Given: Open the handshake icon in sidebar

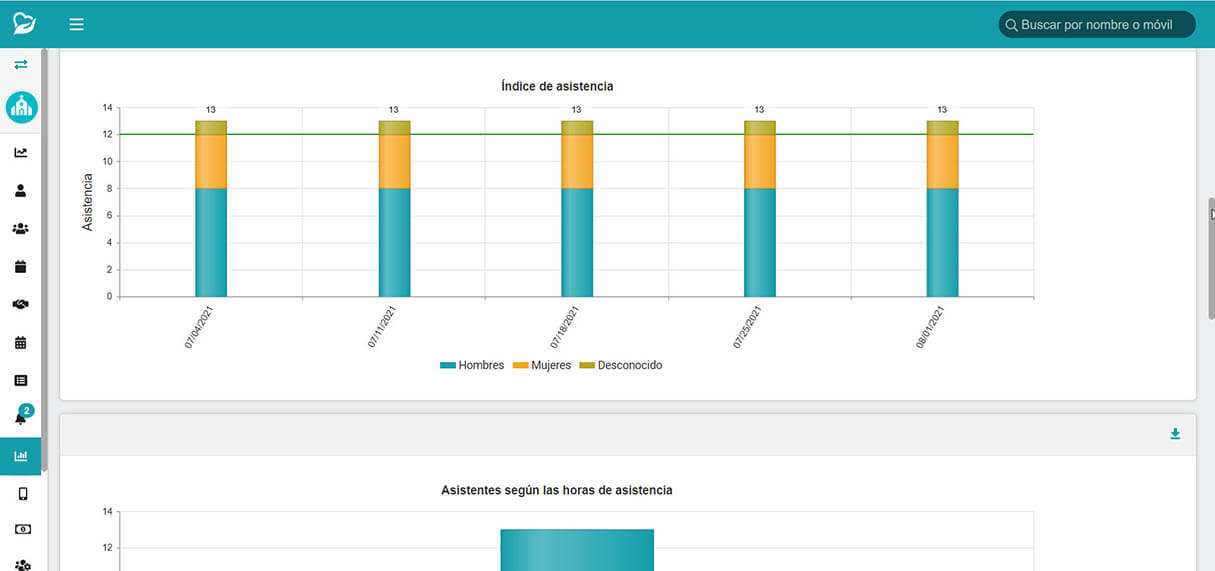Looking at the screenshot, I should (21, 305).
